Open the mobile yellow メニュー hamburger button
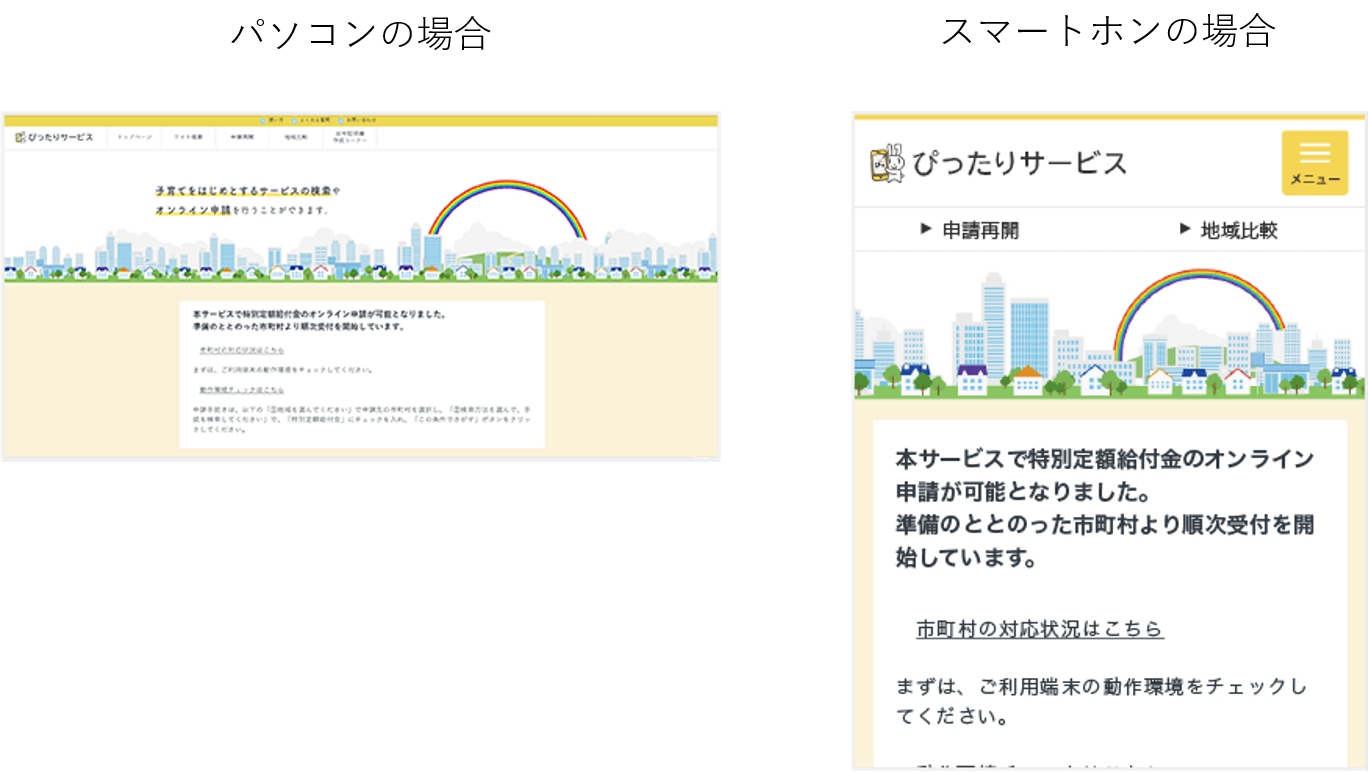 pyautogui.click(x=1314, y=162)
